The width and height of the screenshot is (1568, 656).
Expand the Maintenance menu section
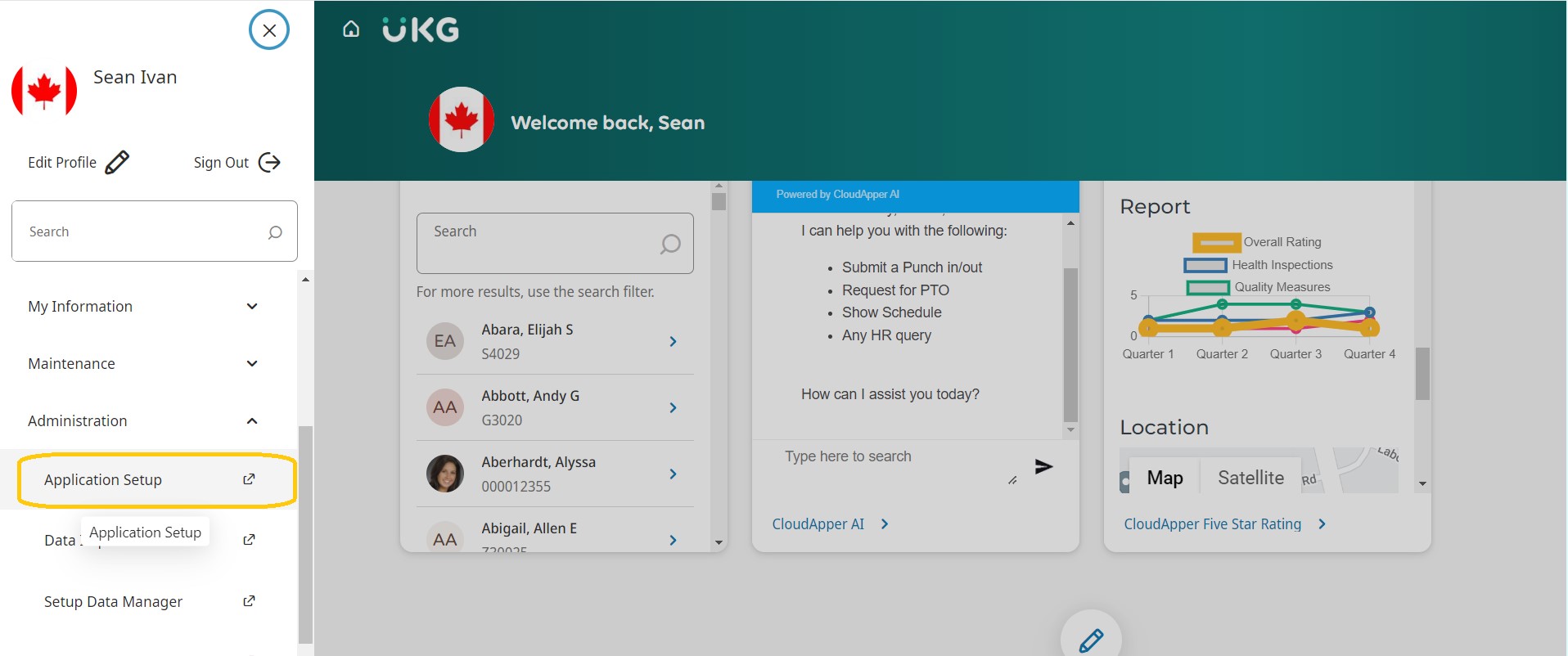[252, 364]
